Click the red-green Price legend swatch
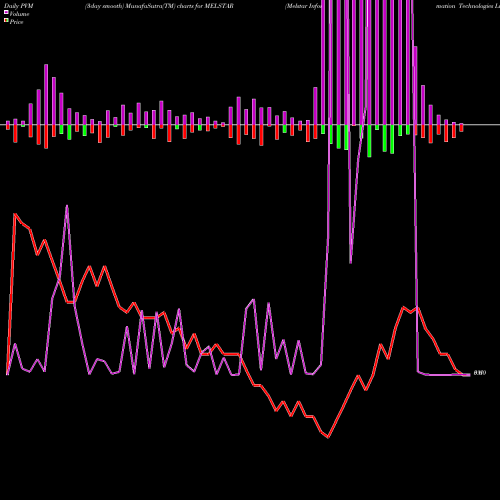Image resolution: width=500 pixels, height=500 pixels. (x=6, y=21)
